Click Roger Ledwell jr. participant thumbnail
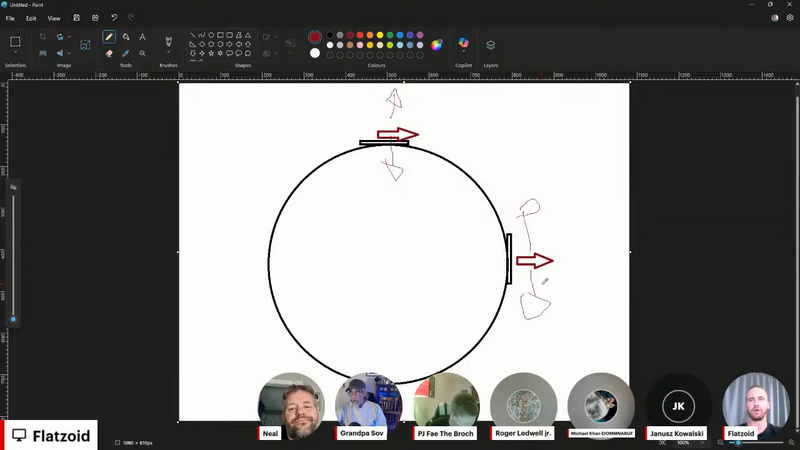This screenshot has height=450, width=800. 523,406
